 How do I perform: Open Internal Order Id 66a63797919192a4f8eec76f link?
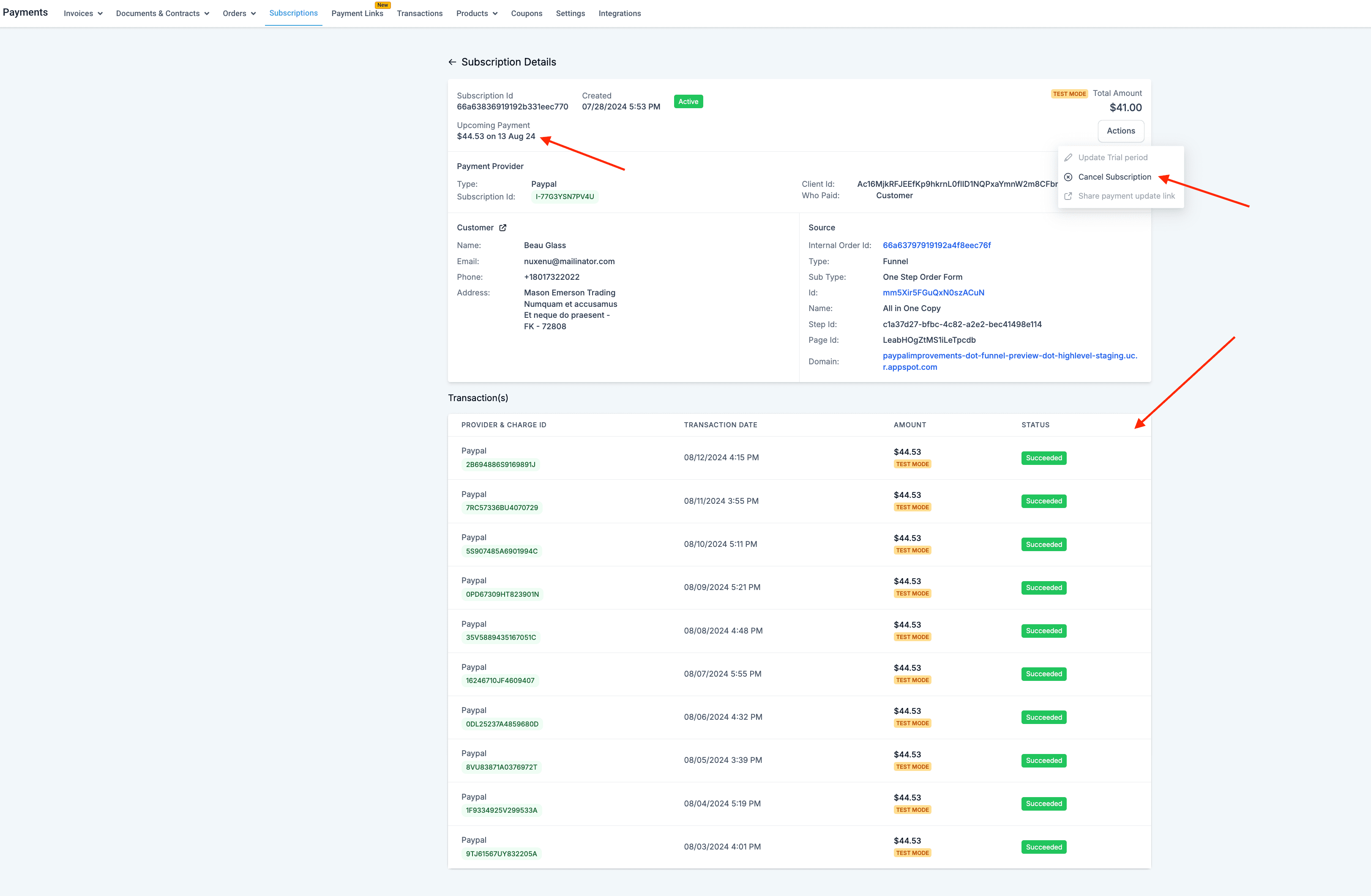click(x=937, y=246)
